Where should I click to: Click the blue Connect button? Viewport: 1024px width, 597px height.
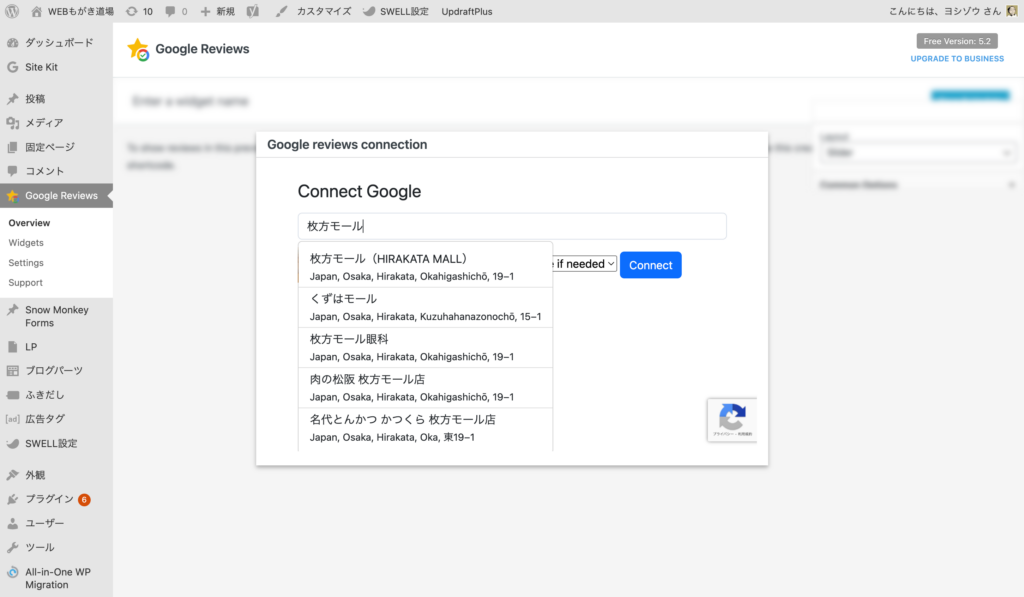[x=650, y=265]
